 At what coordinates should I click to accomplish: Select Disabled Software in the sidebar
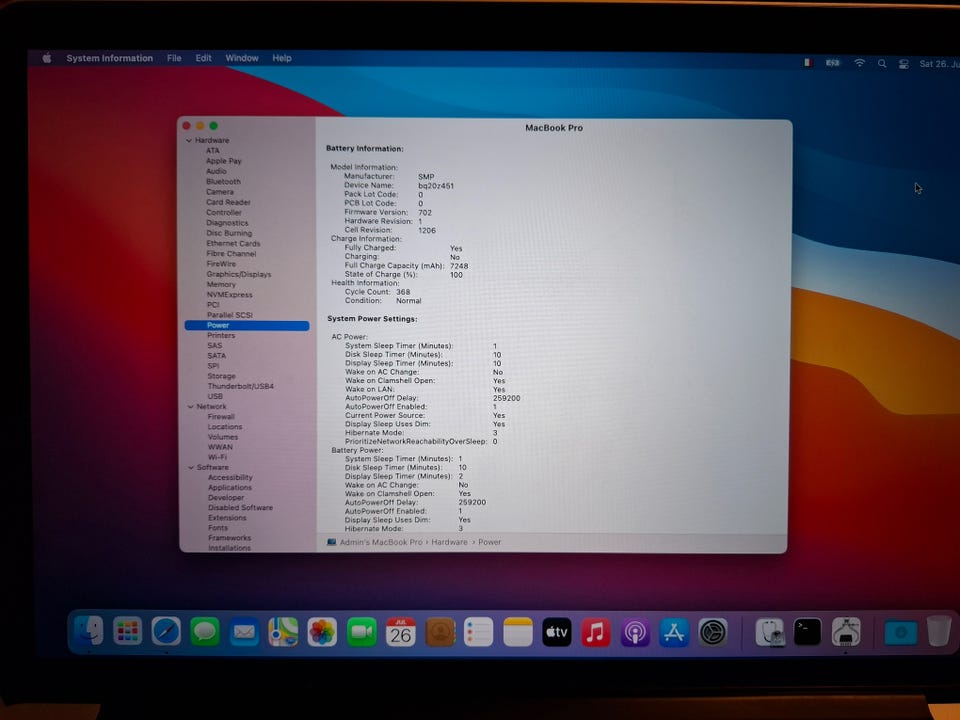[x=241, y=508]
